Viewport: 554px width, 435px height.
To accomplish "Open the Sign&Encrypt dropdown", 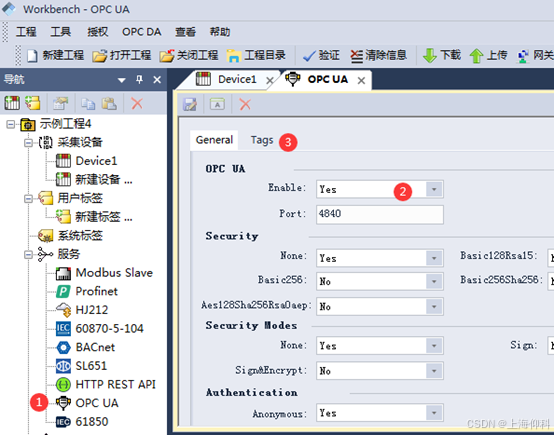I will [x=434, y=371].
